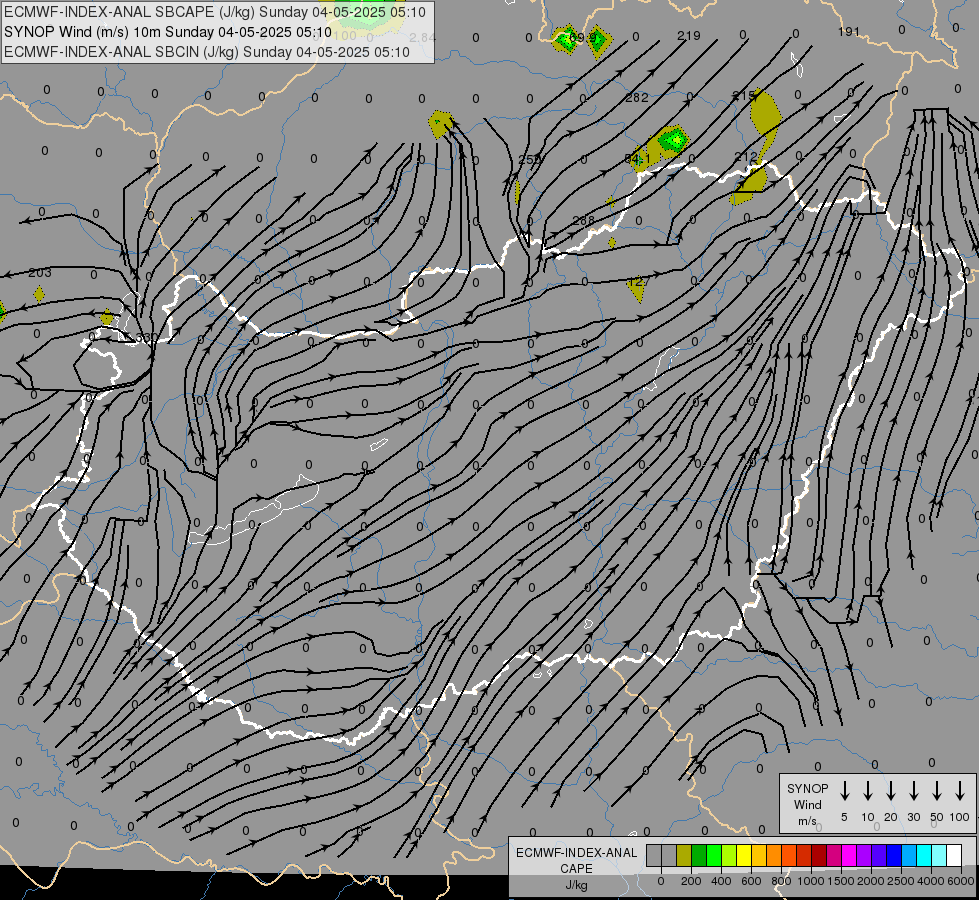The image size is (979, 900).
Task: Click the map value '203' near the left edge
Action: click(x=40, y=273)
